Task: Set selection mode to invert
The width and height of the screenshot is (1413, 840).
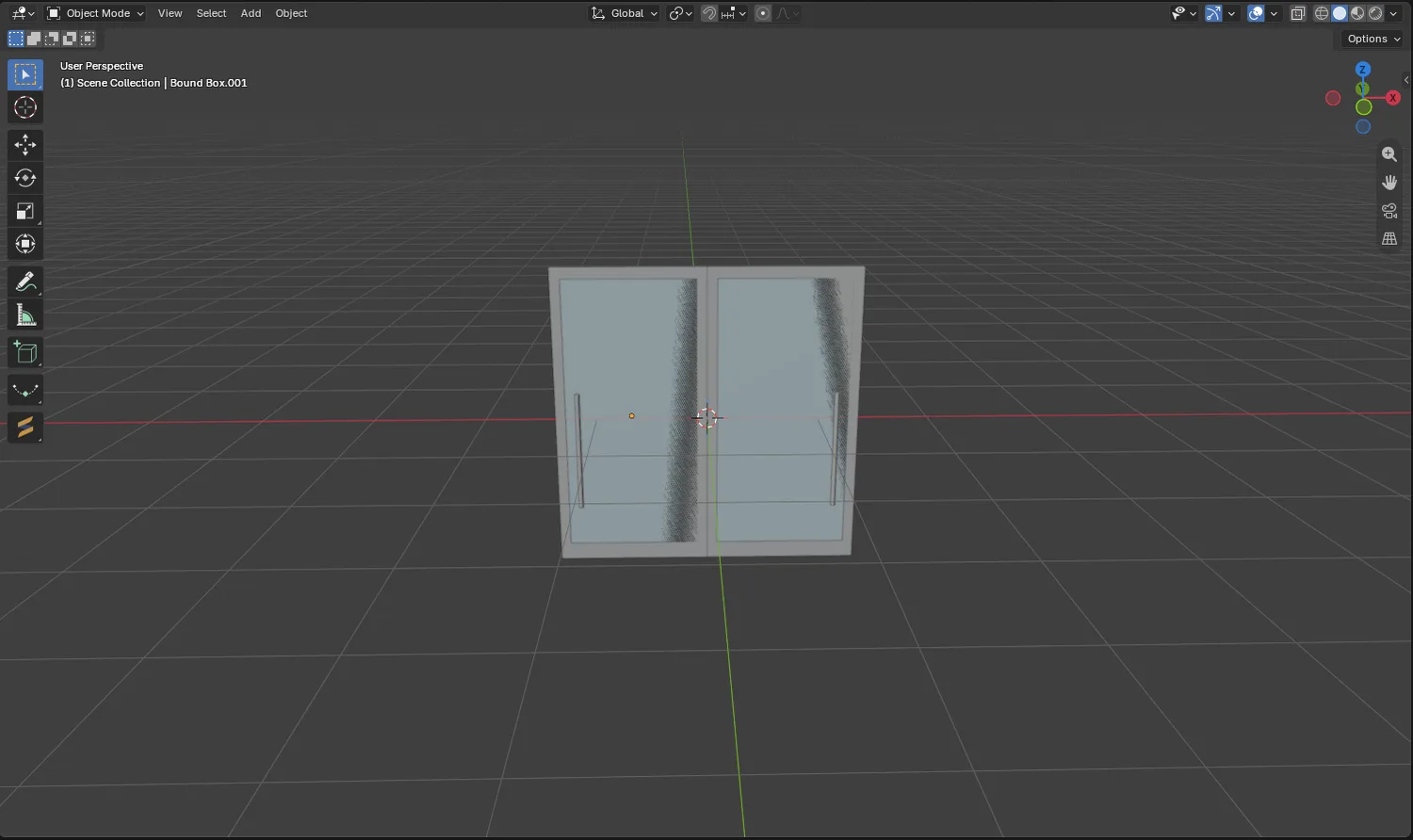Action: click(70, 39)
